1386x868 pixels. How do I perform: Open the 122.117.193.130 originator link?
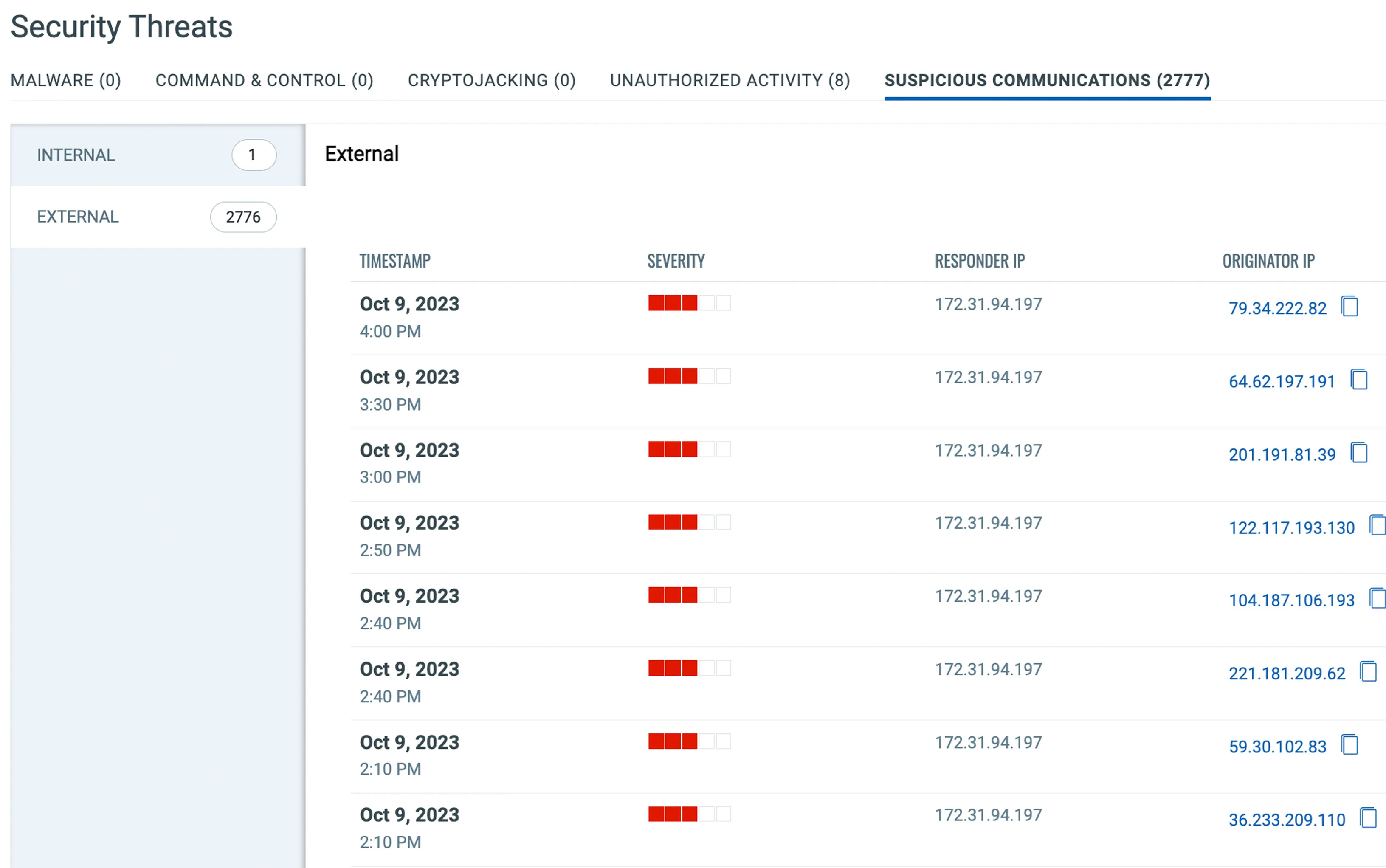click(1291, 528)
